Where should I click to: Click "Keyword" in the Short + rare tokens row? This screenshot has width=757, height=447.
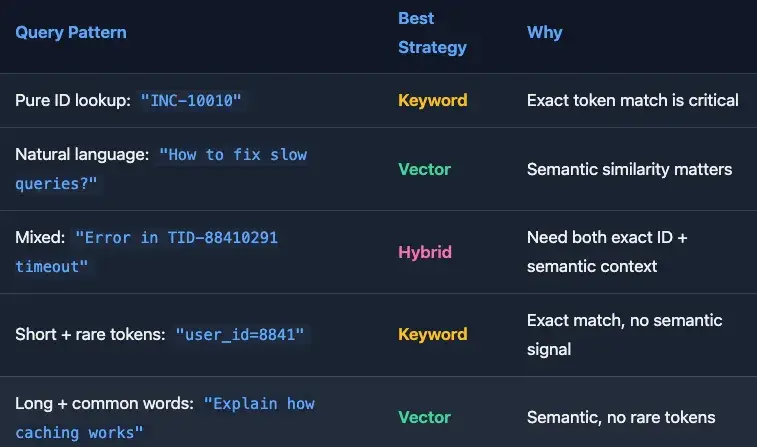(432, 334)
